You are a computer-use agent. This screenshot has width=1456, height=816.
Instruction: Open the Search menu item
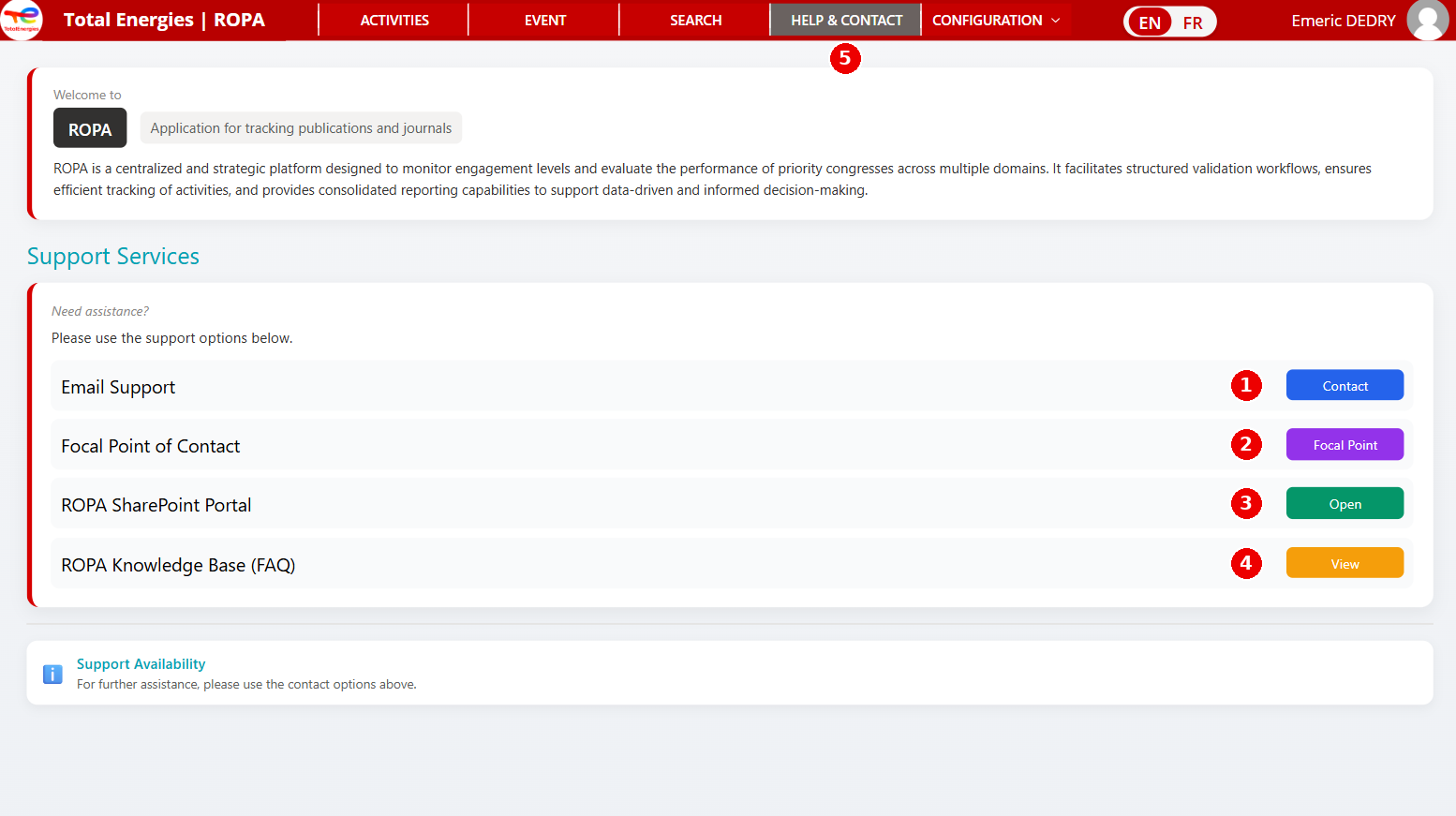(695, 21)
